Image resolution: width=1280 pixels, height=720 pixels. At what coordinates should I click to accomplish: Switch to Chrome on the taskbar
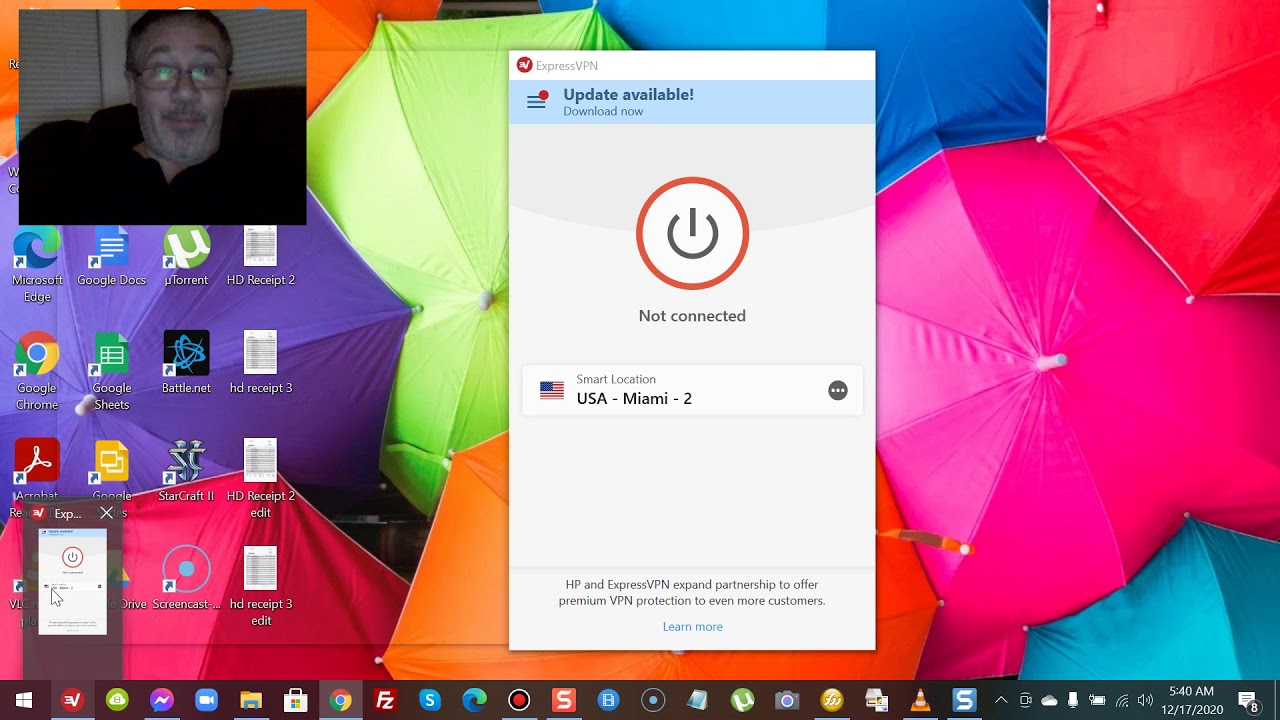click(341, 700)
